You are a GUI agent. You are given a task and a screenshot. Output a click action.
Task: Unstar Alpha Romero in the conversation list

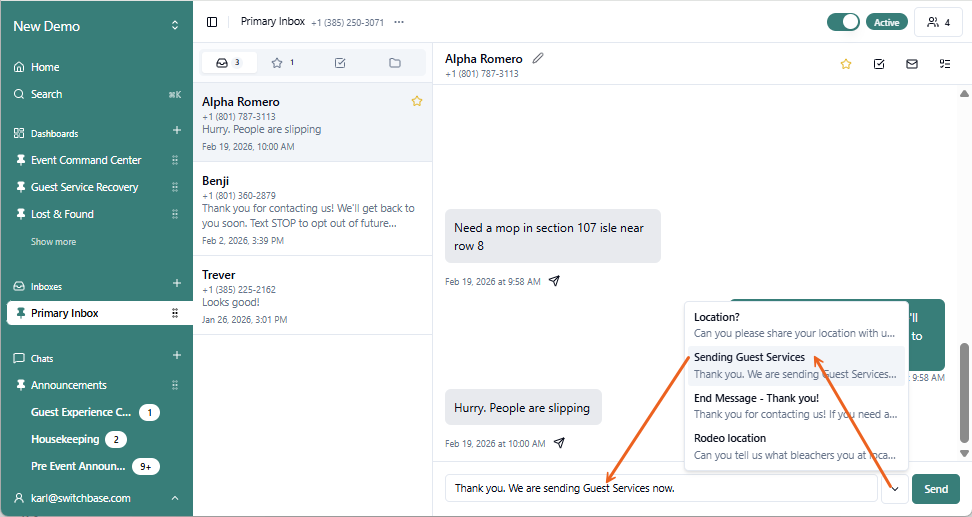(417, 101)
